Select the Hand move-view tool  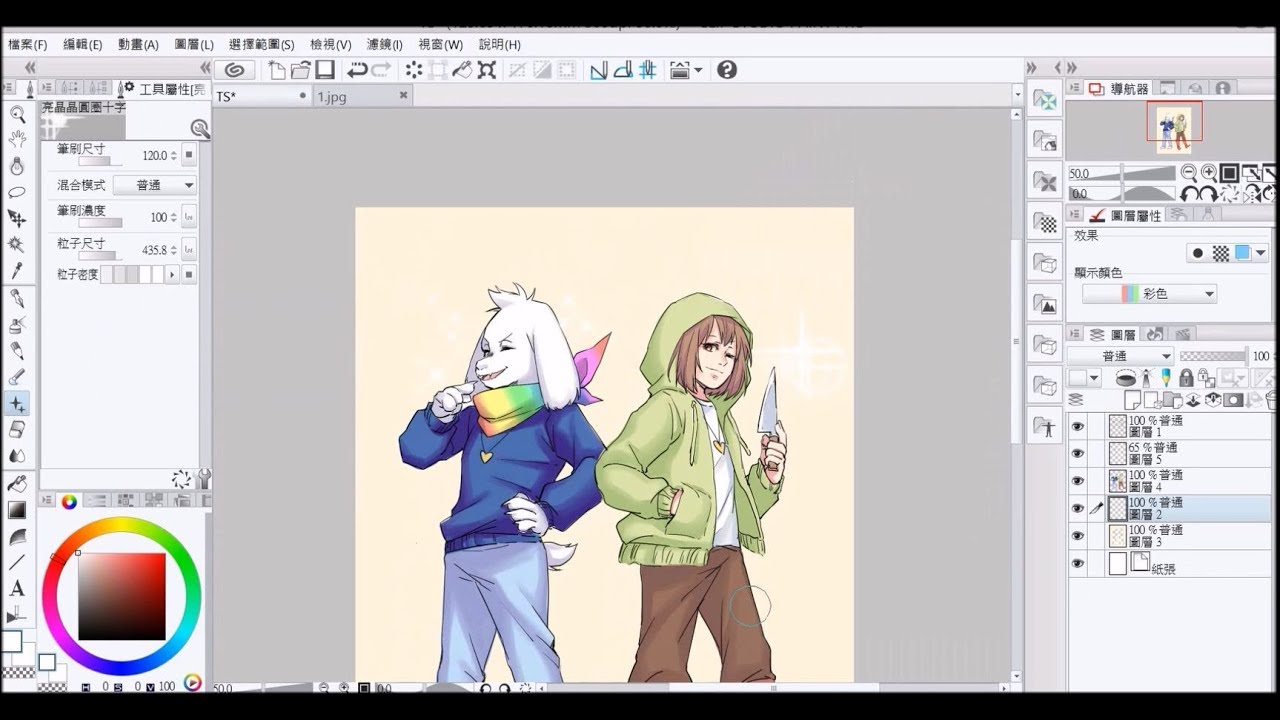pos(17,140)
